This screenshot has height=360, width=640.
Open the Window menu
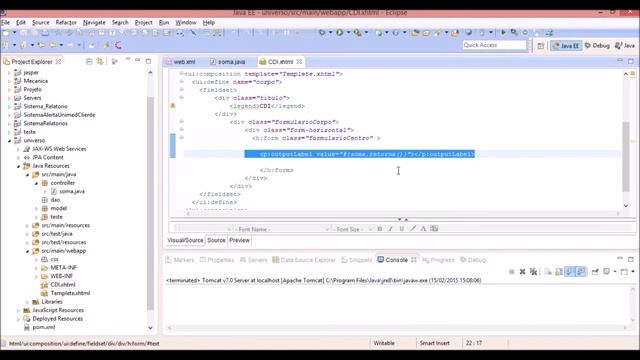point(186,22)
